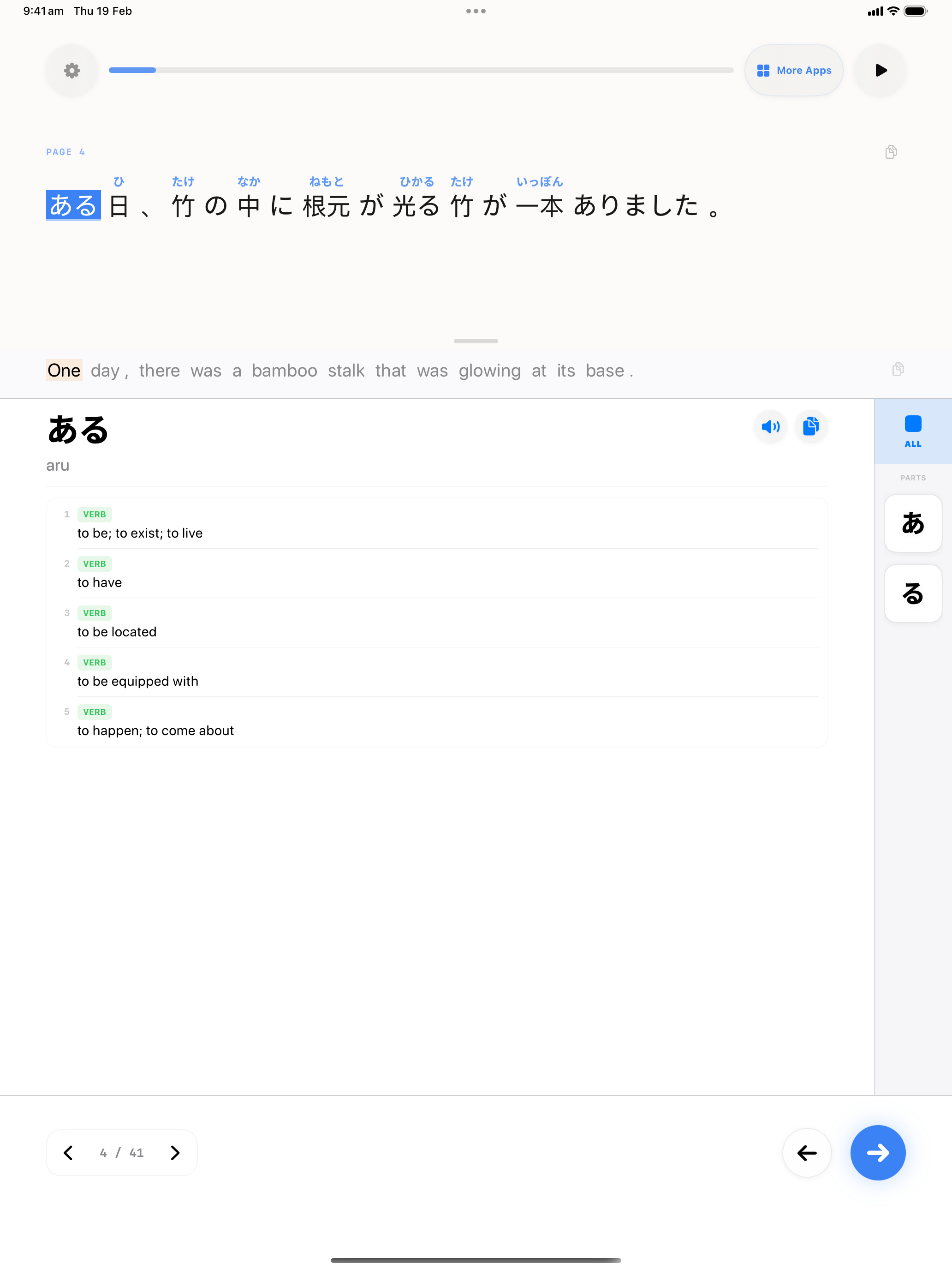Go back with the left arrow button
Image resolution: width=952 pixels, height=1270 pixels.
coord(806,1152)
